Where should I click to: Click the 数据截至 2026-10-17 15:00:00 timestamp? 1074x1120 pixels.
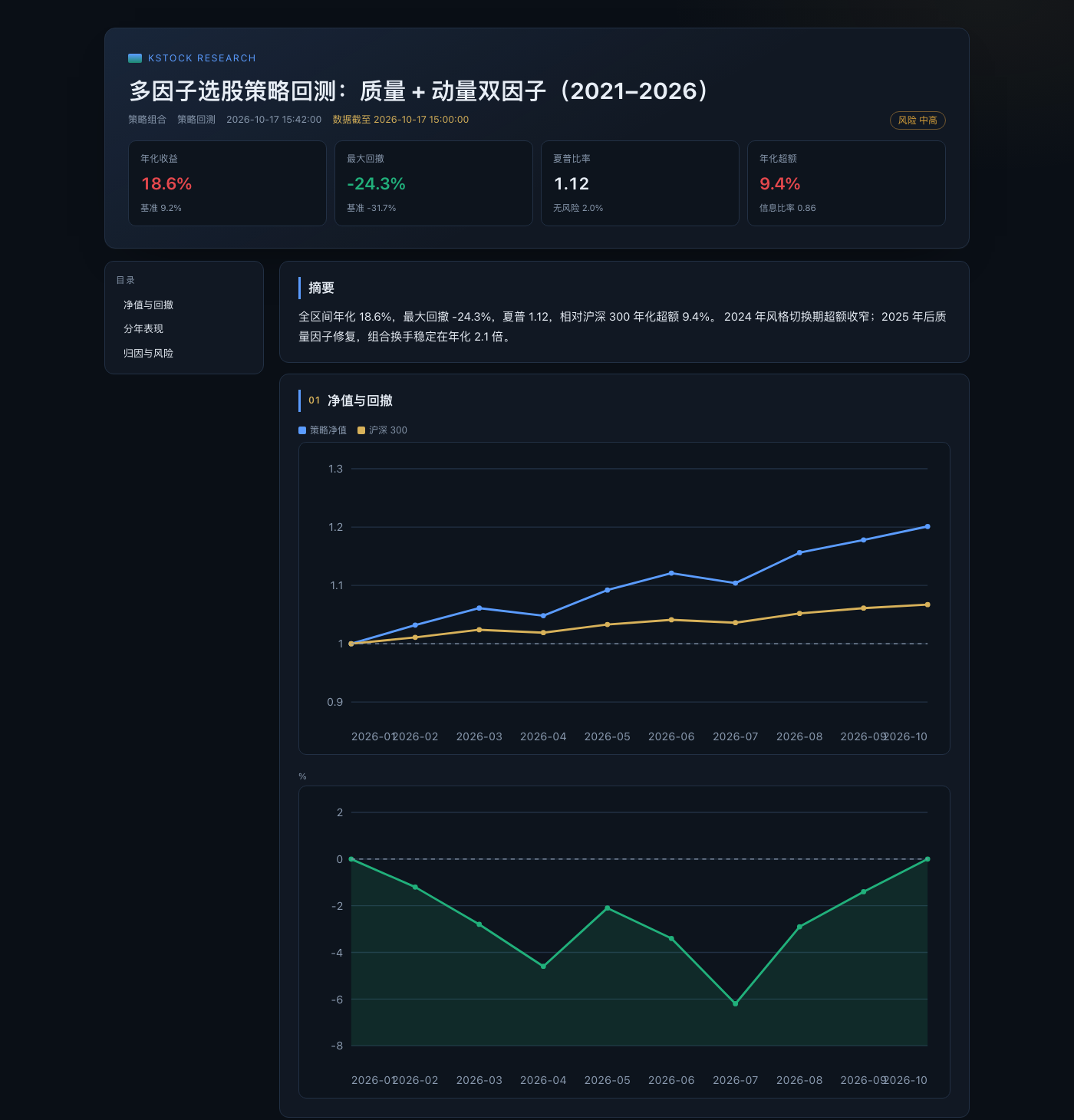(x=400, y=120)
